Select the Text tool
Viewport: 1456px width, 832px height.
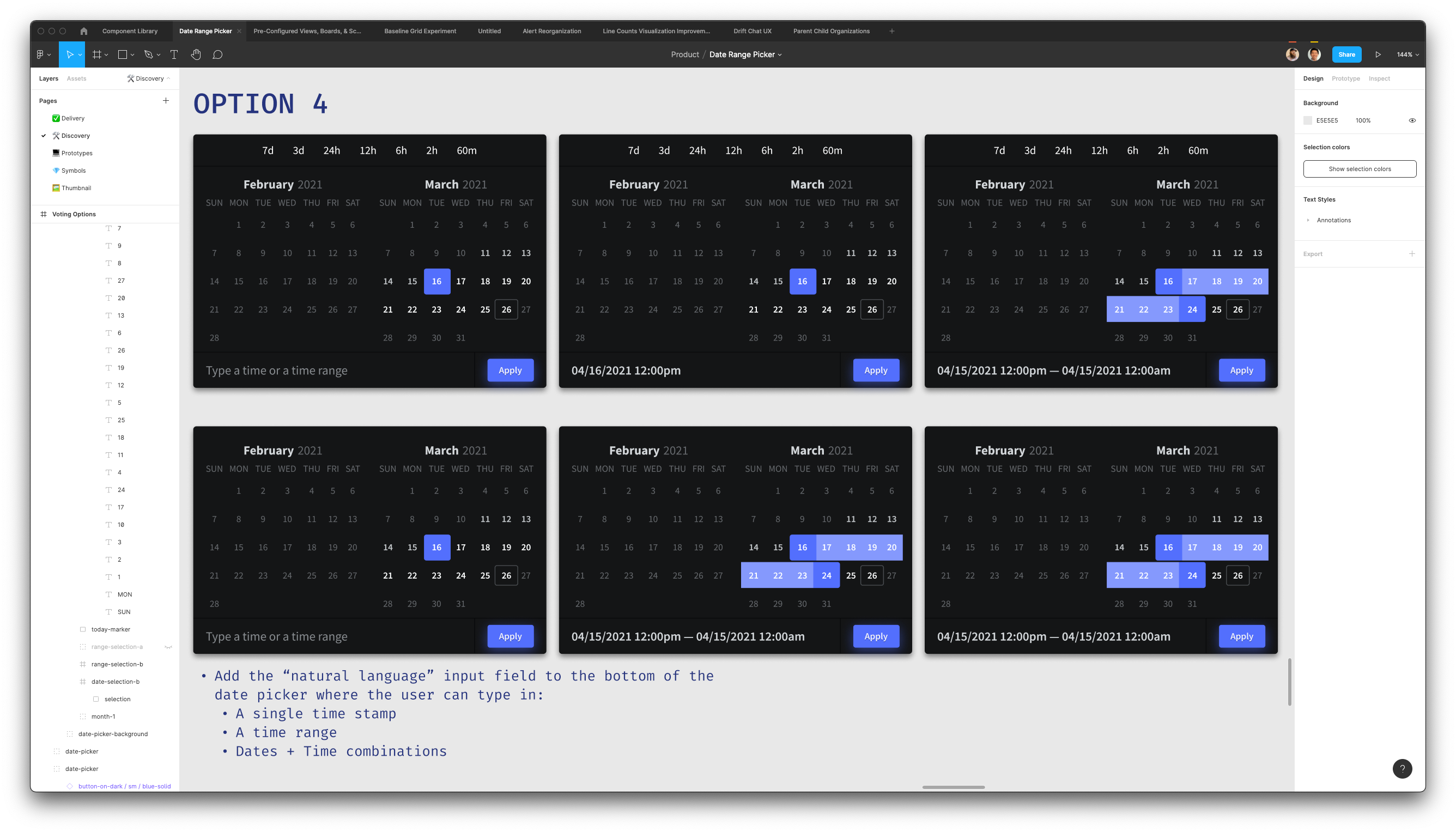(174, 54)
